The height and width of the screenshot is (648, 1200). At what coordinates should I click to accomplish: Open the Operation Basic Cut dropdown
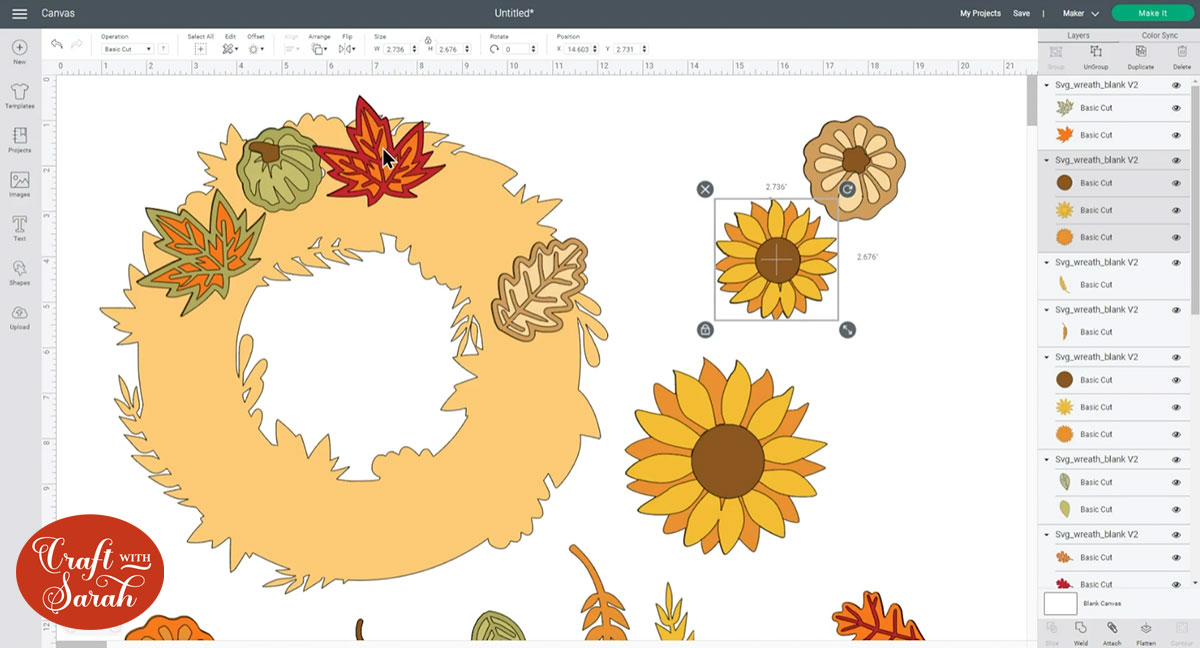point(128,49)
